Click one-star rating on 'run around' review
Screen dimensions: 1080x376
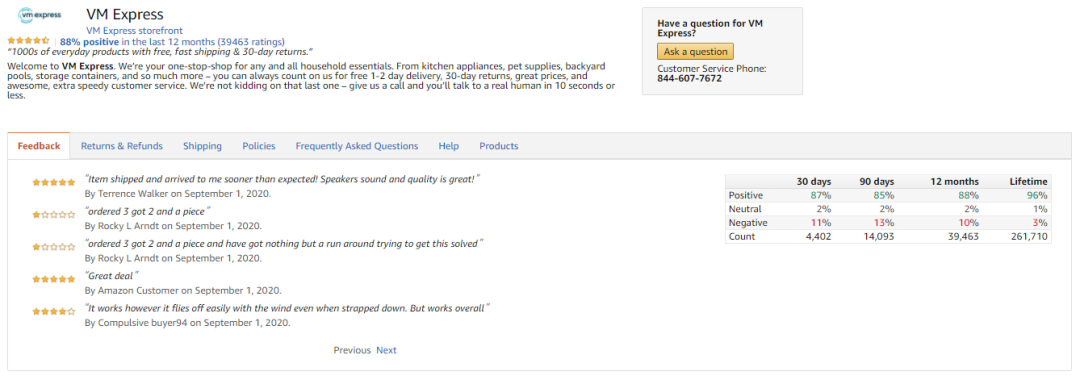pos(54,247)
